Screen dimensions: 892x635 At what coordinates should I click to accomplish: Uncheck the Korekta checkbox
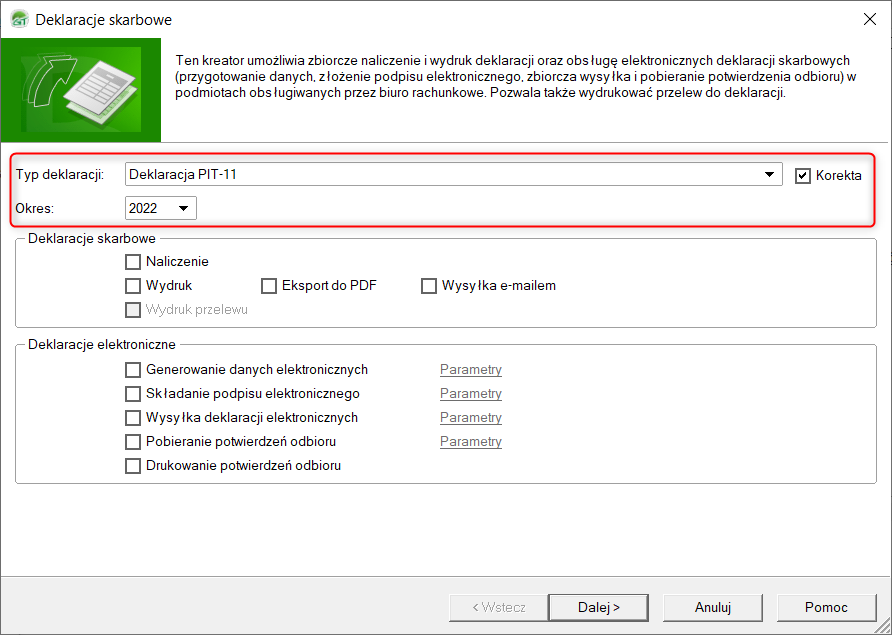click(x=803, y=176)
